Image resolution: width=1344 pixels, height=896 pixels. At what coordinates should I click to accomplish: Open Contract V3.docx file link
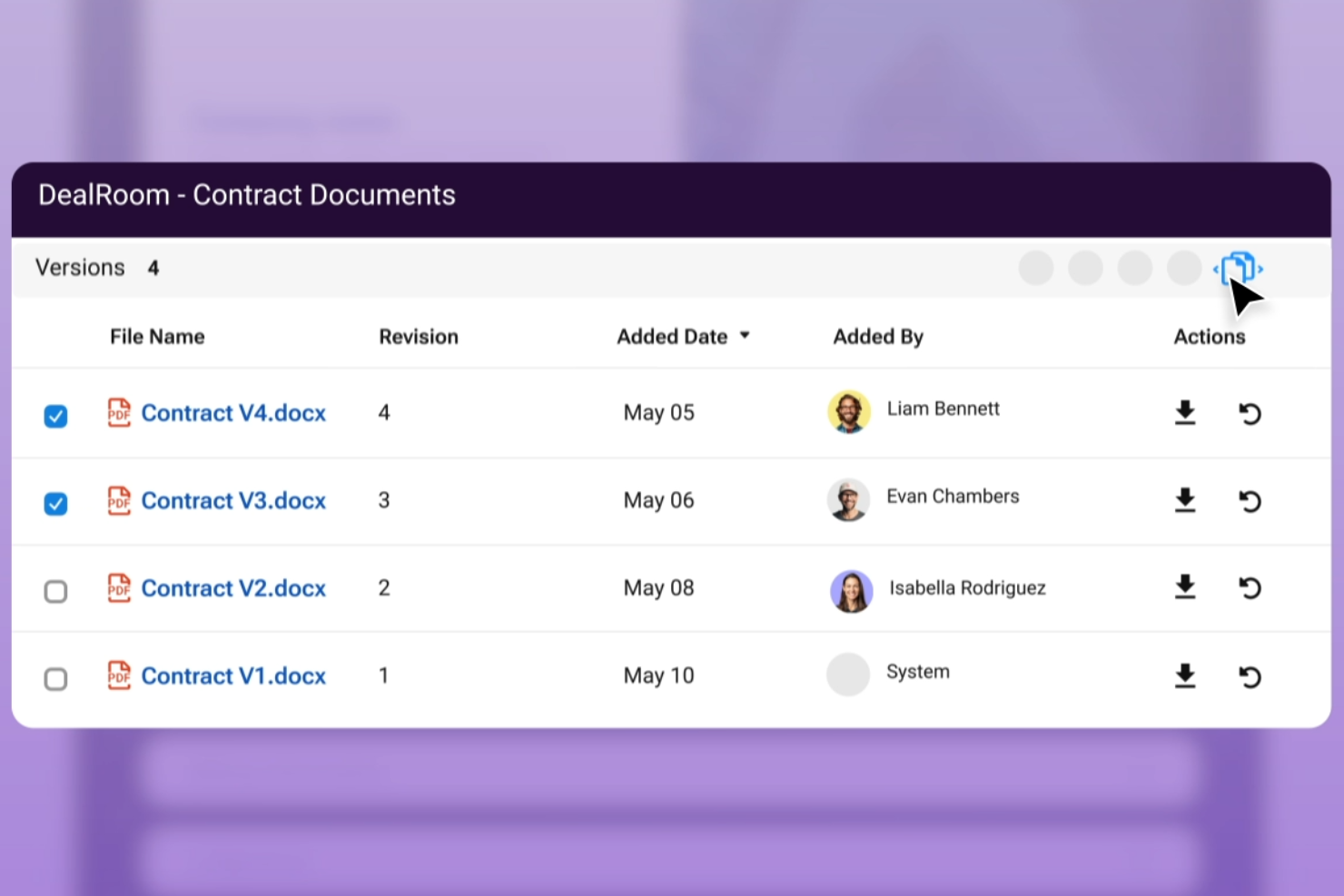tap(232, 500)
